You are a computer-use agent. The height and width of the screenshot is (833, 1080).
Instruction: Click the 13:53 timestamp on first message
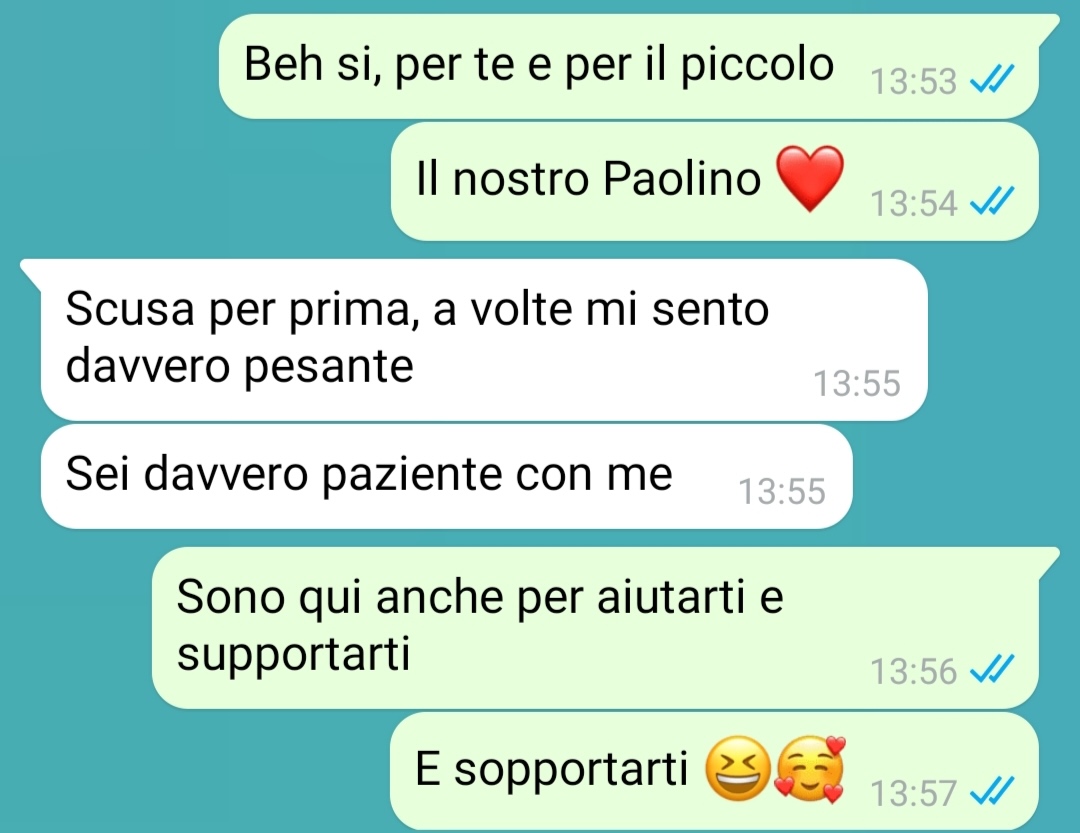tap(913, 81)
